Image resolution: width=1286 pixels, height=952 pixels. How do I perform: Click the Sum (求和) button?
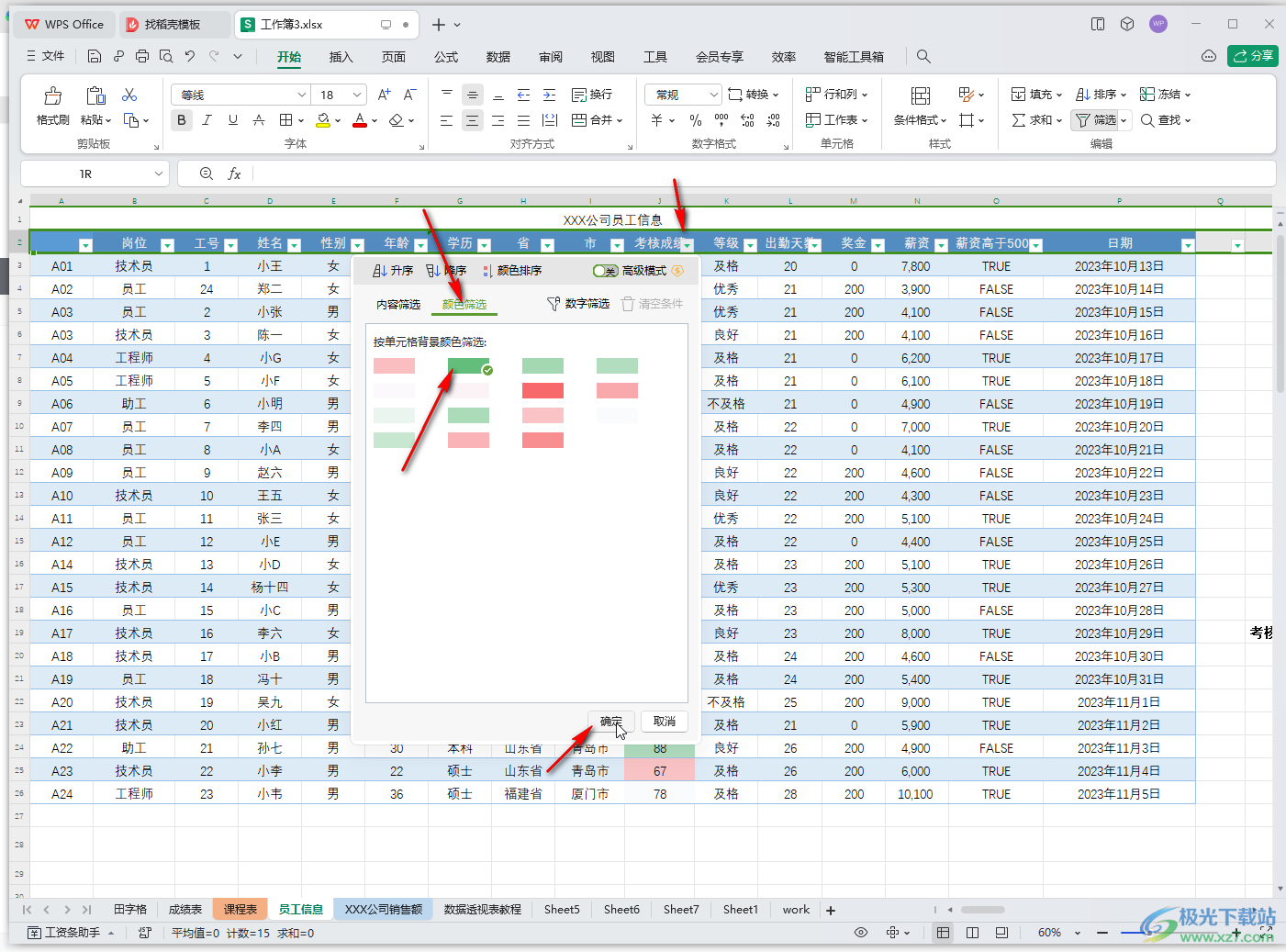1036,120
